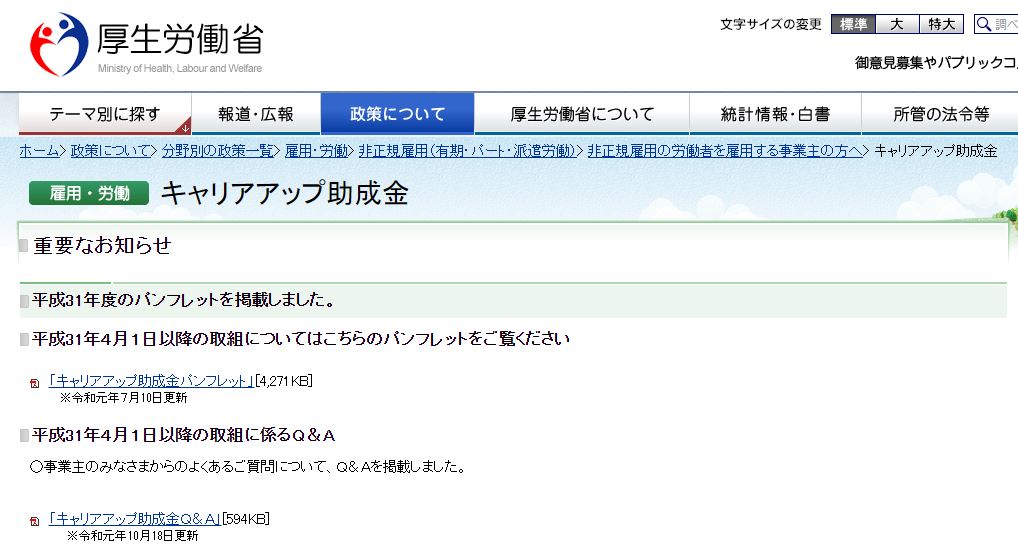The image size is (1018, 560).
Task: Select the 政策について tab
Action: pos(397,114)
